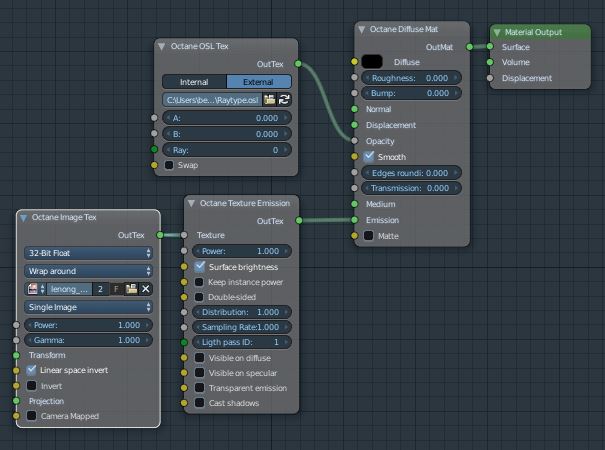Image resolution: width=605 pixels, height=450 pixels.
Task: Open image file folder icon in Image Tex
Action: [x=131, y=289]
